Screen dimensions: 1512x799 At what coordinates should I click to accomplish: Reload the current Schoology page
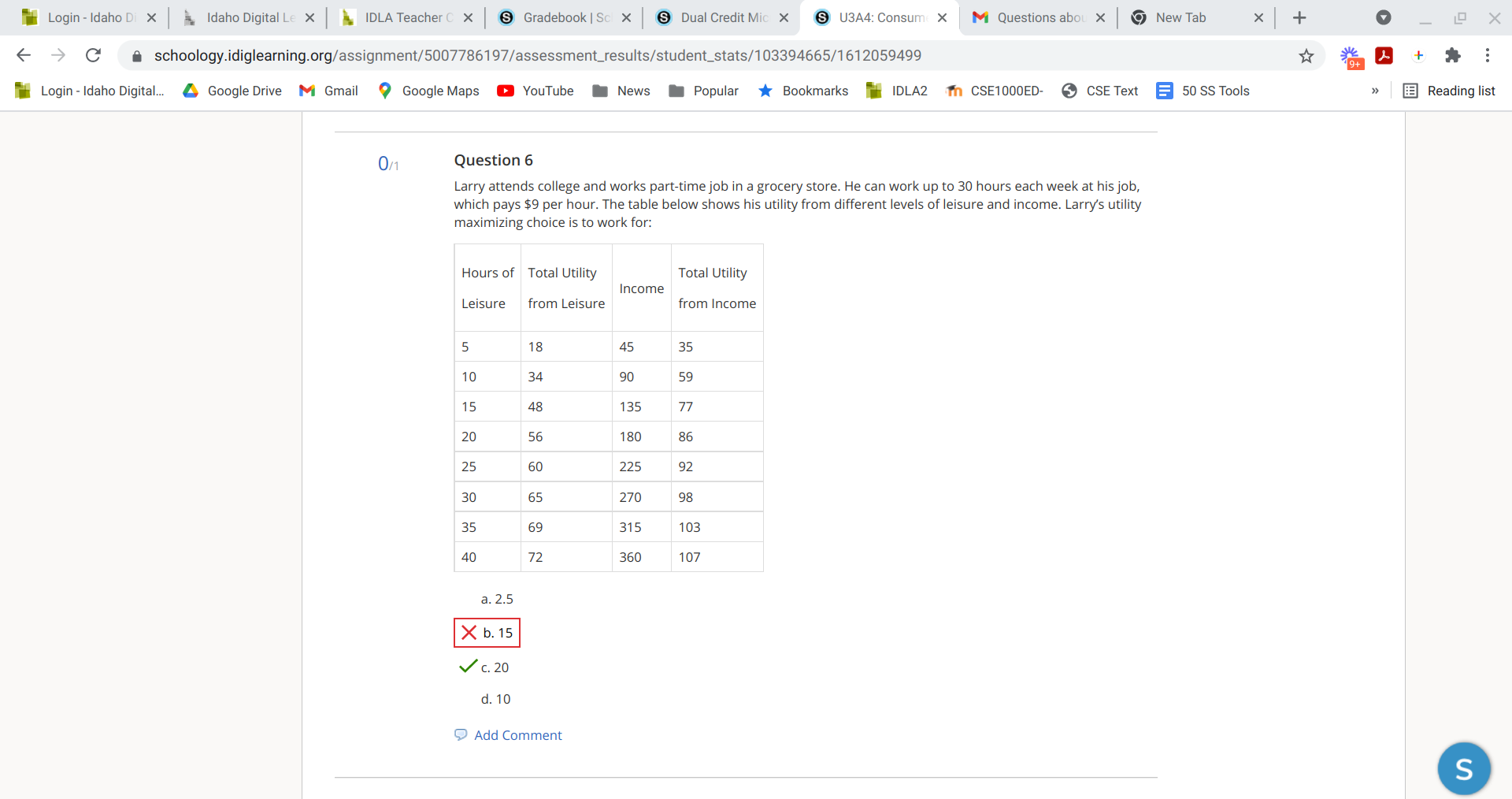click(x=93, y=55)
